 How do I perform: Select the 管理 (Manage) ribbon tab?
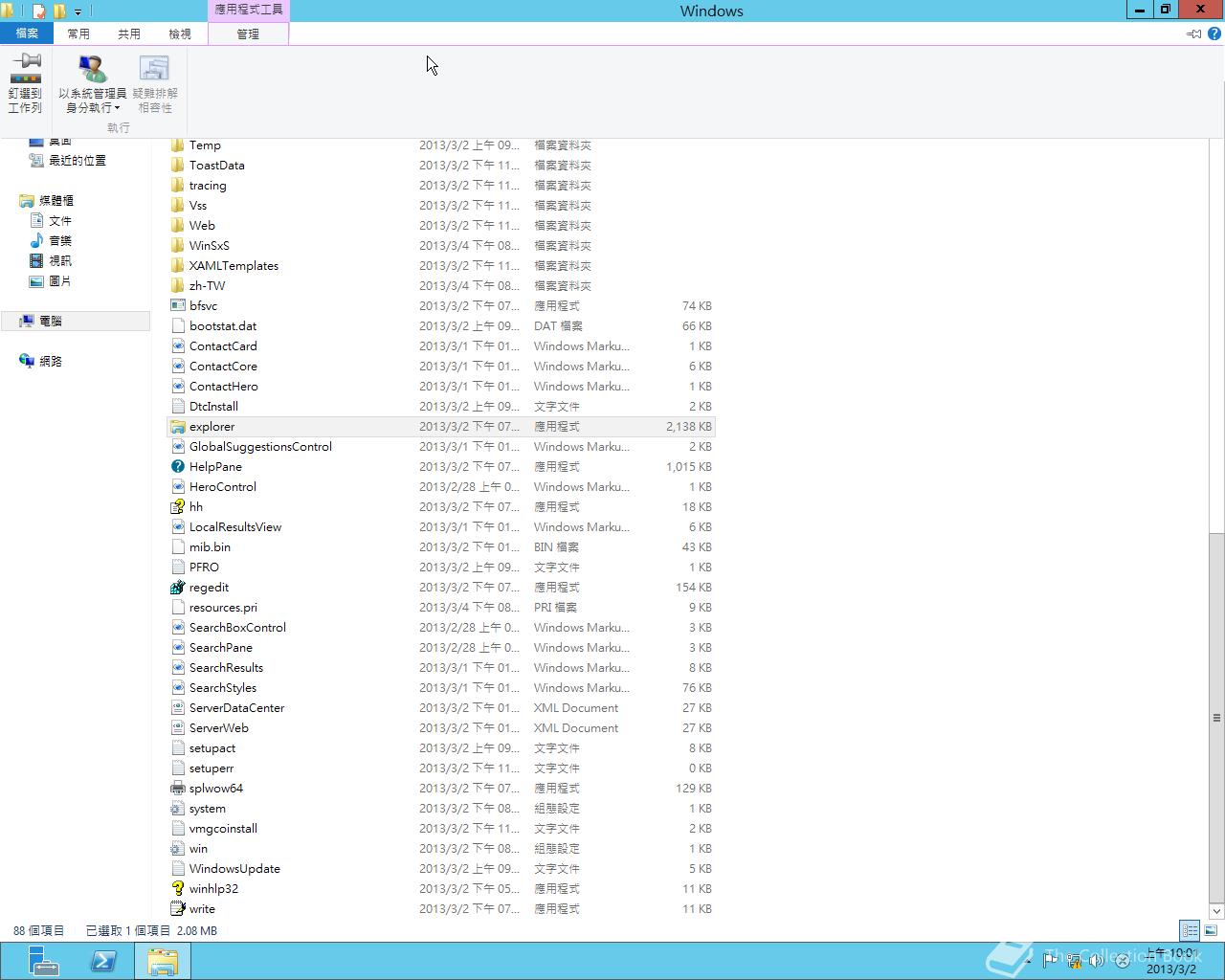coord(248,33)
